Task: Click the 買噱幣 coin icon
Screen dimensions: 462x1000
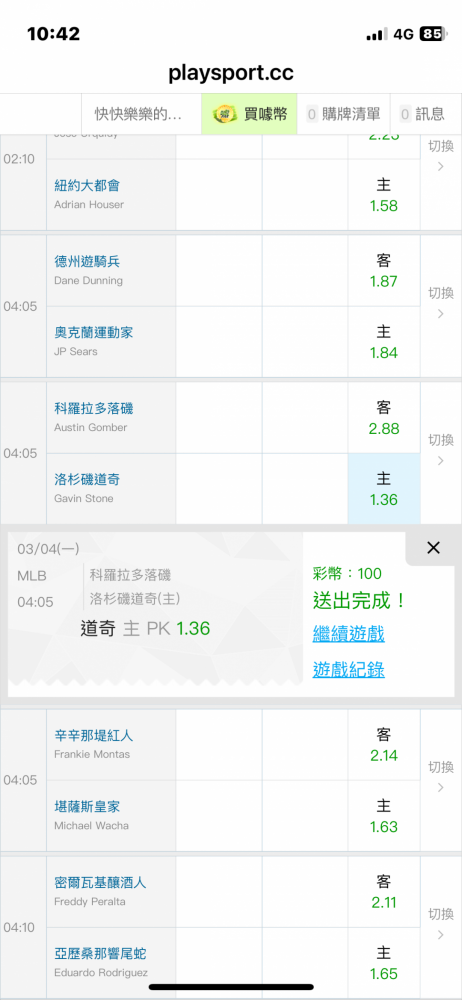Action: pyautogui.click(x=223, y=114)
